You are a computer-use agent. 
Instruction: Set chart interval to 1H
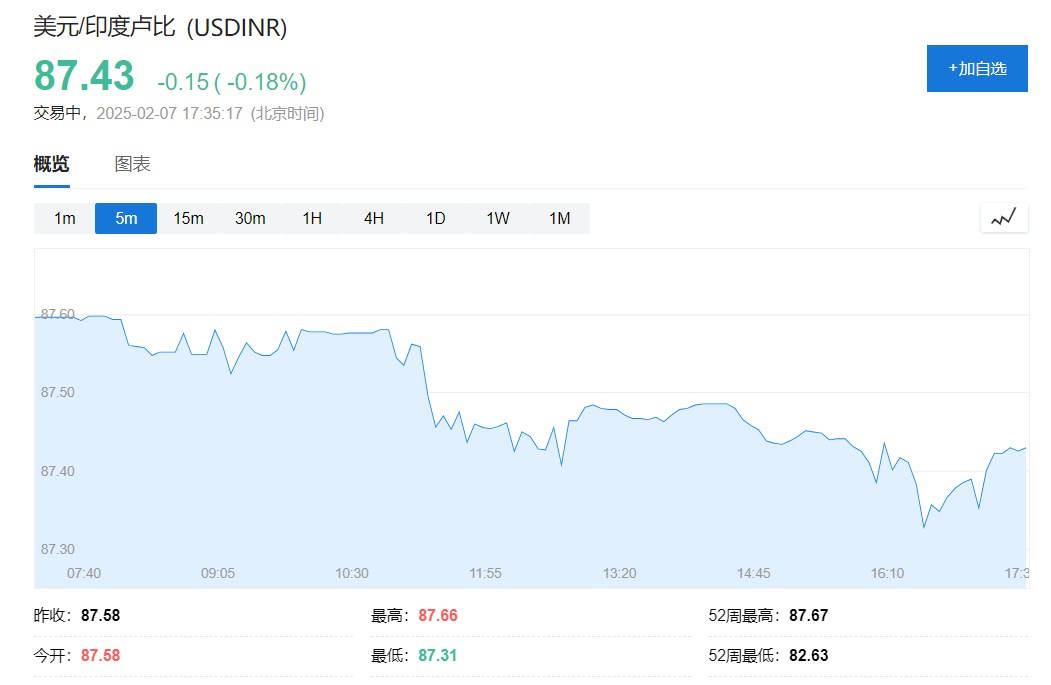[x=312, y=218]
